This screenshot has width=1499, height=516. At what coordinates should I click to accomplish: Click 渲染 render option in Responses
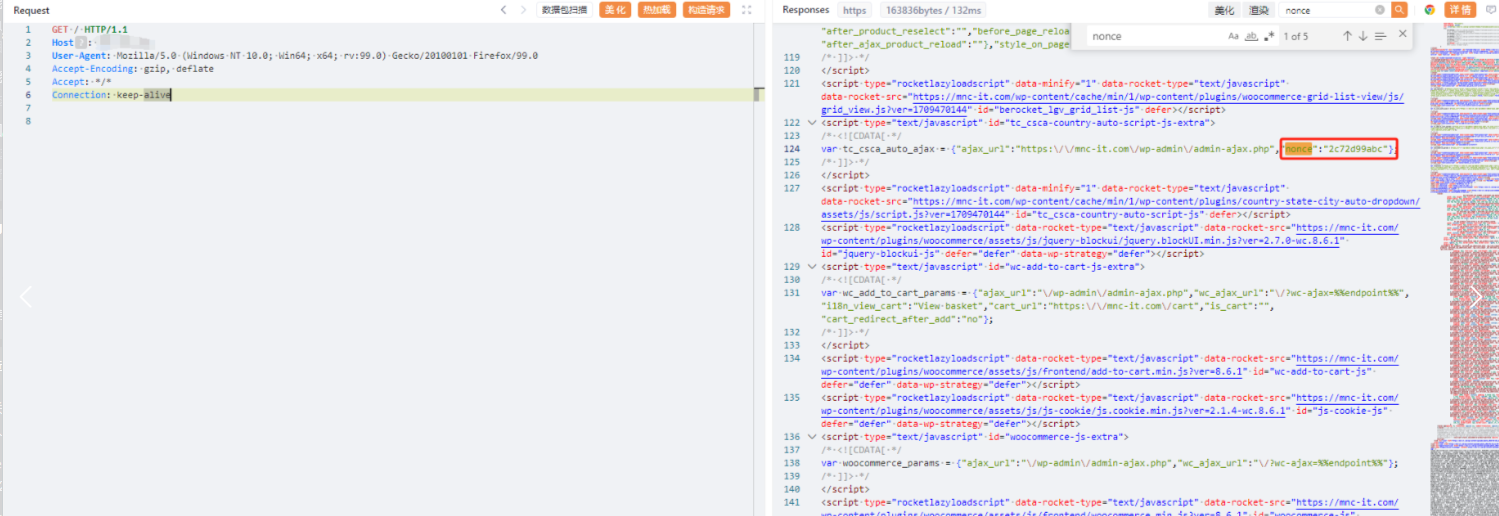coord(1258,10)
